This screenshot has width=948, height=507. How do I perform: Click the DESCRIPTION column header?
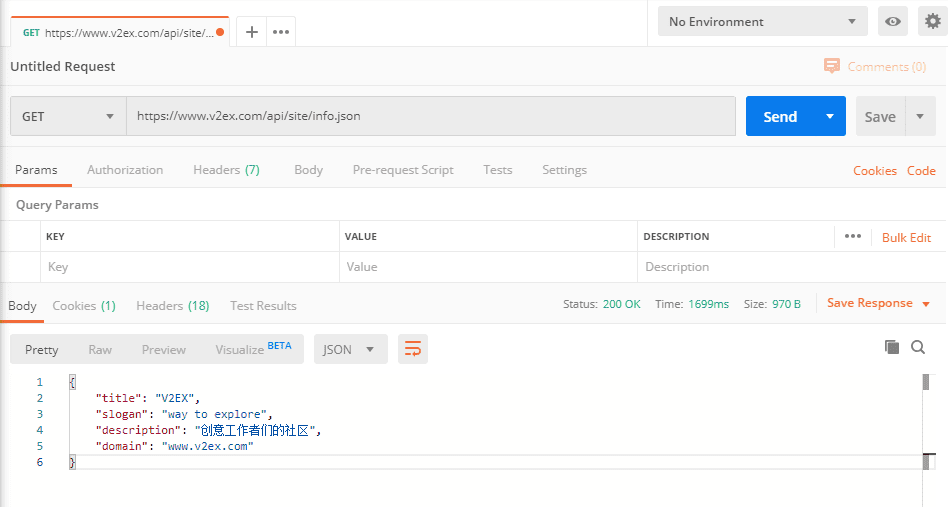point(676,236)
